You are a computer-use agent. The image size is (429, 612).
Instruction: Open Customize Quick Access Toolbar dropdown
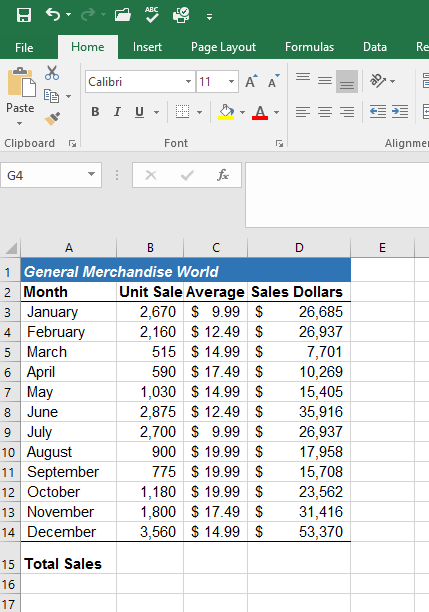tap(210, 16)
